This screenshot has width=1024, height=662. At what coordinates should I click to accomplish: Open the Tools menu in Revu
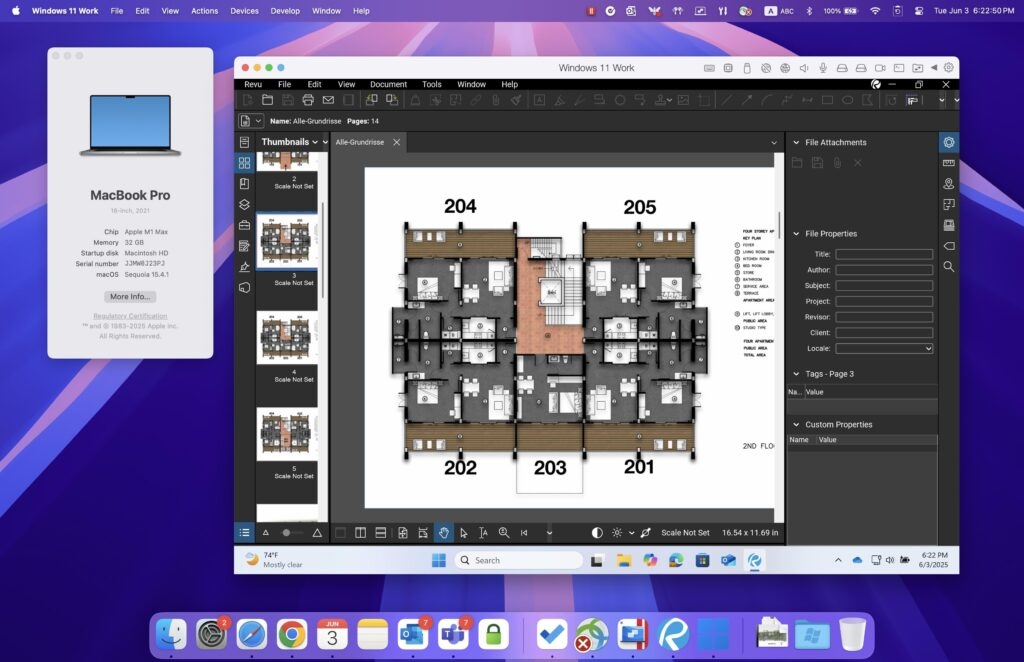point(431,84)
